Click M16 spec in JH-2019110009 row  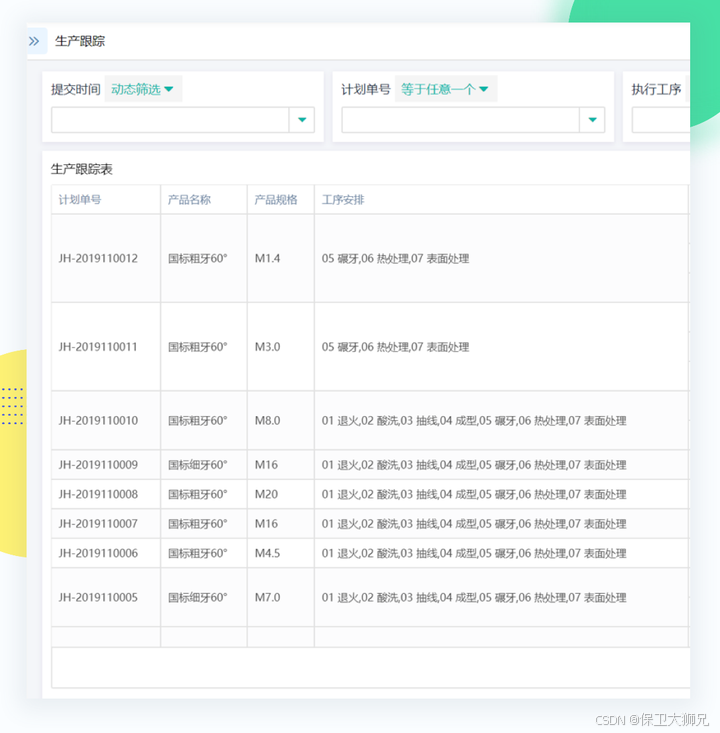tap(266, 465)
